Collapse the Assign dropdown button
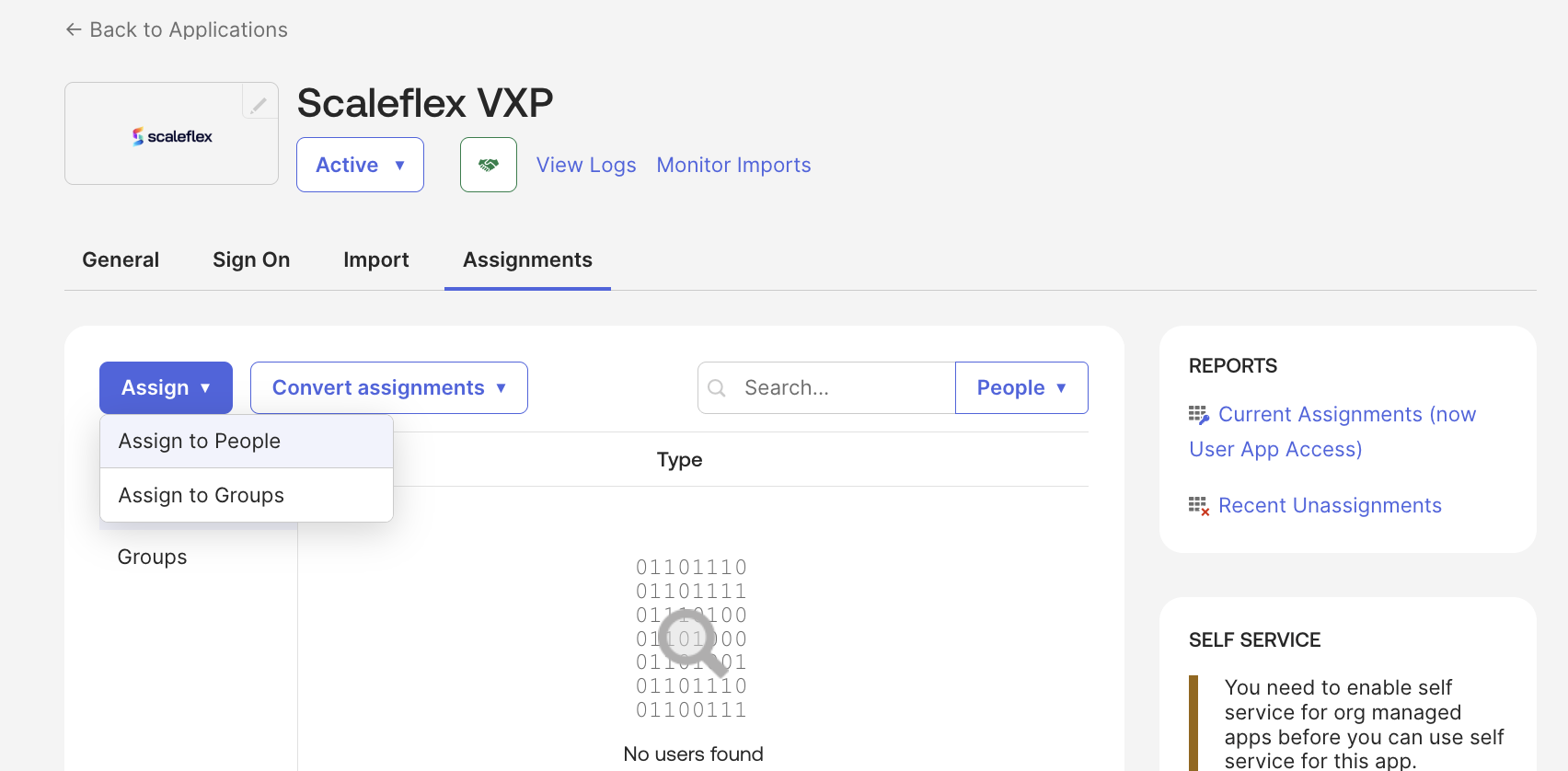 click(x=166, y=388)
